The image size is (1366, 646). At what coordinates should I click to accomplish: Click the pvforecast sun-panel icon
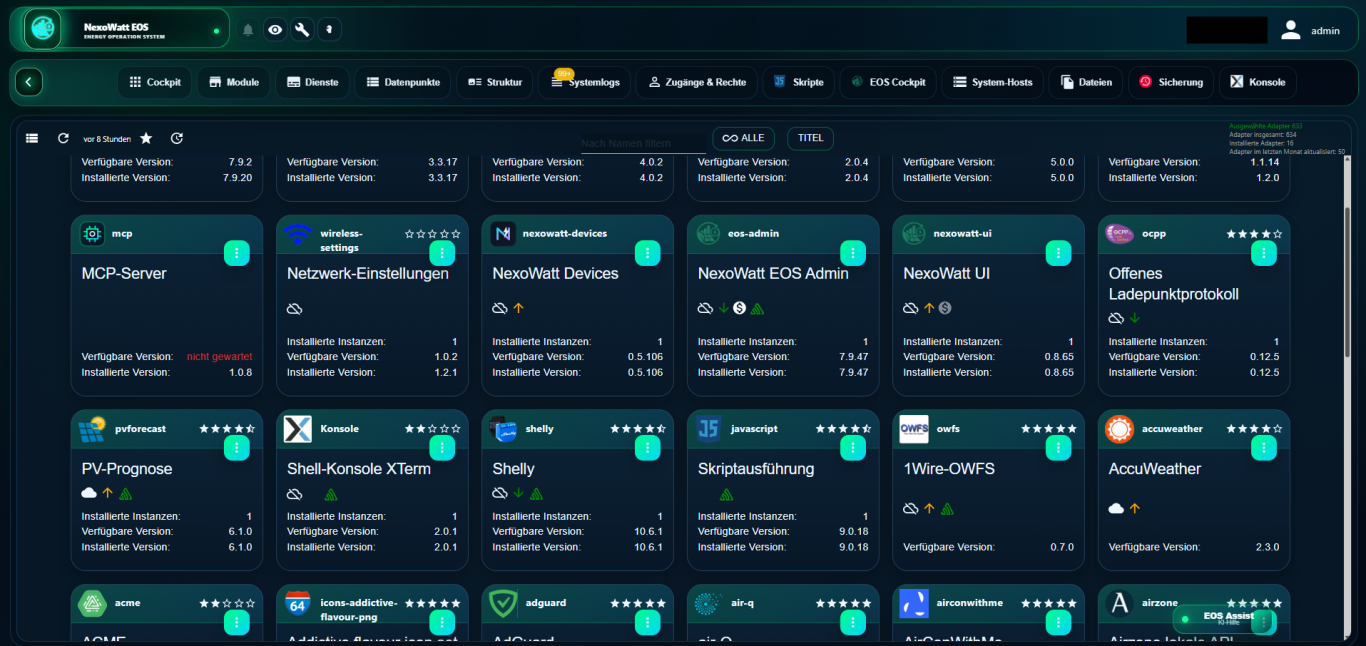click(93, 429)
